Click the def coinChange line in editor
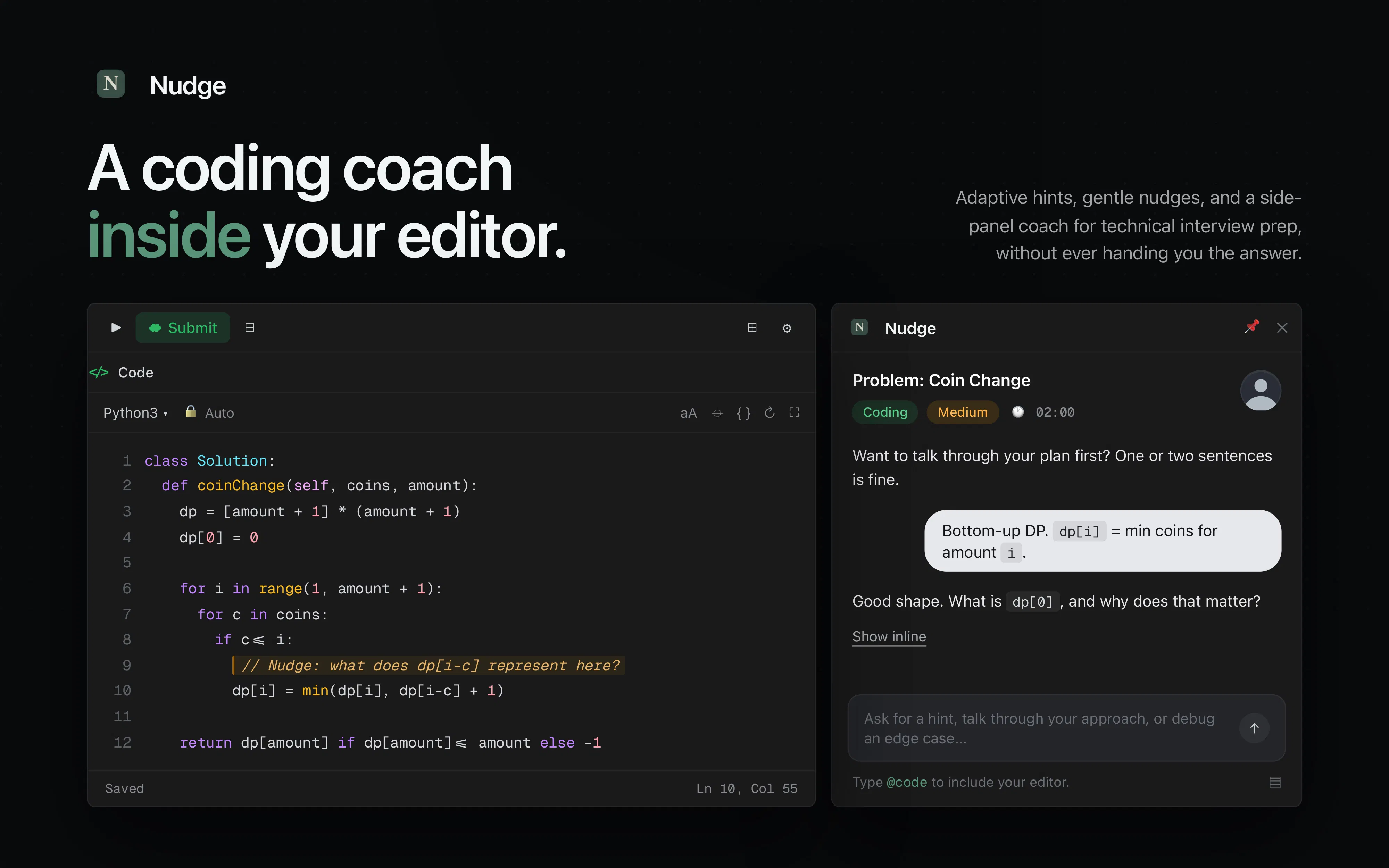1389x868 pixels. click(319, 486)
